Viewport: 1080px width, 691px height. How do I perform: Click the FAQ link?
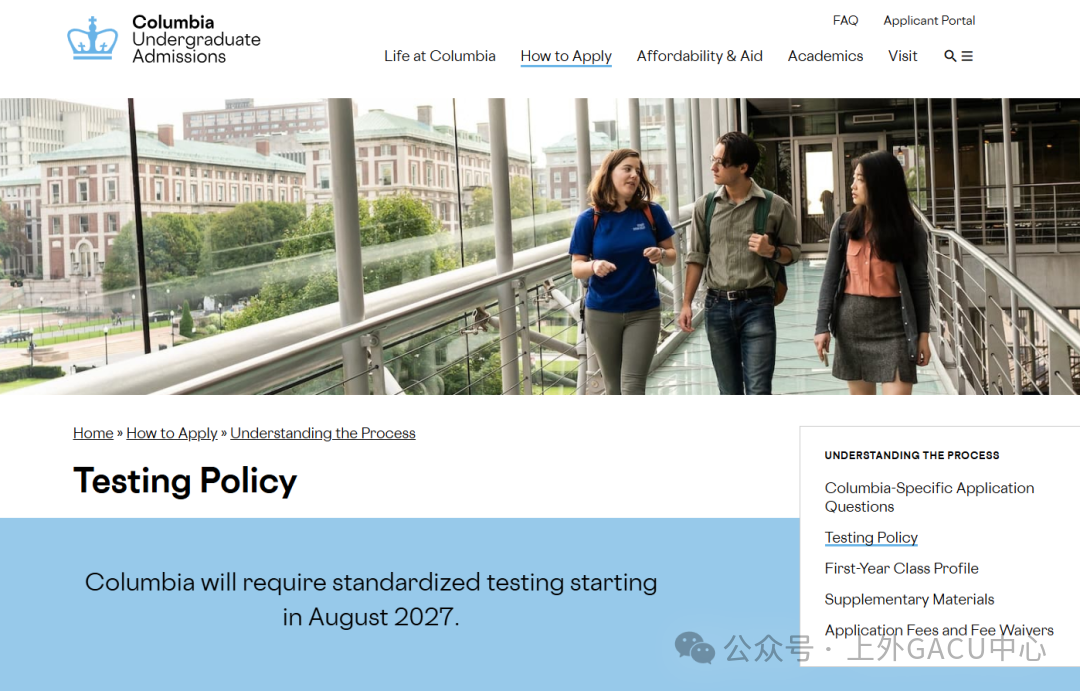(x=845, y=21)
